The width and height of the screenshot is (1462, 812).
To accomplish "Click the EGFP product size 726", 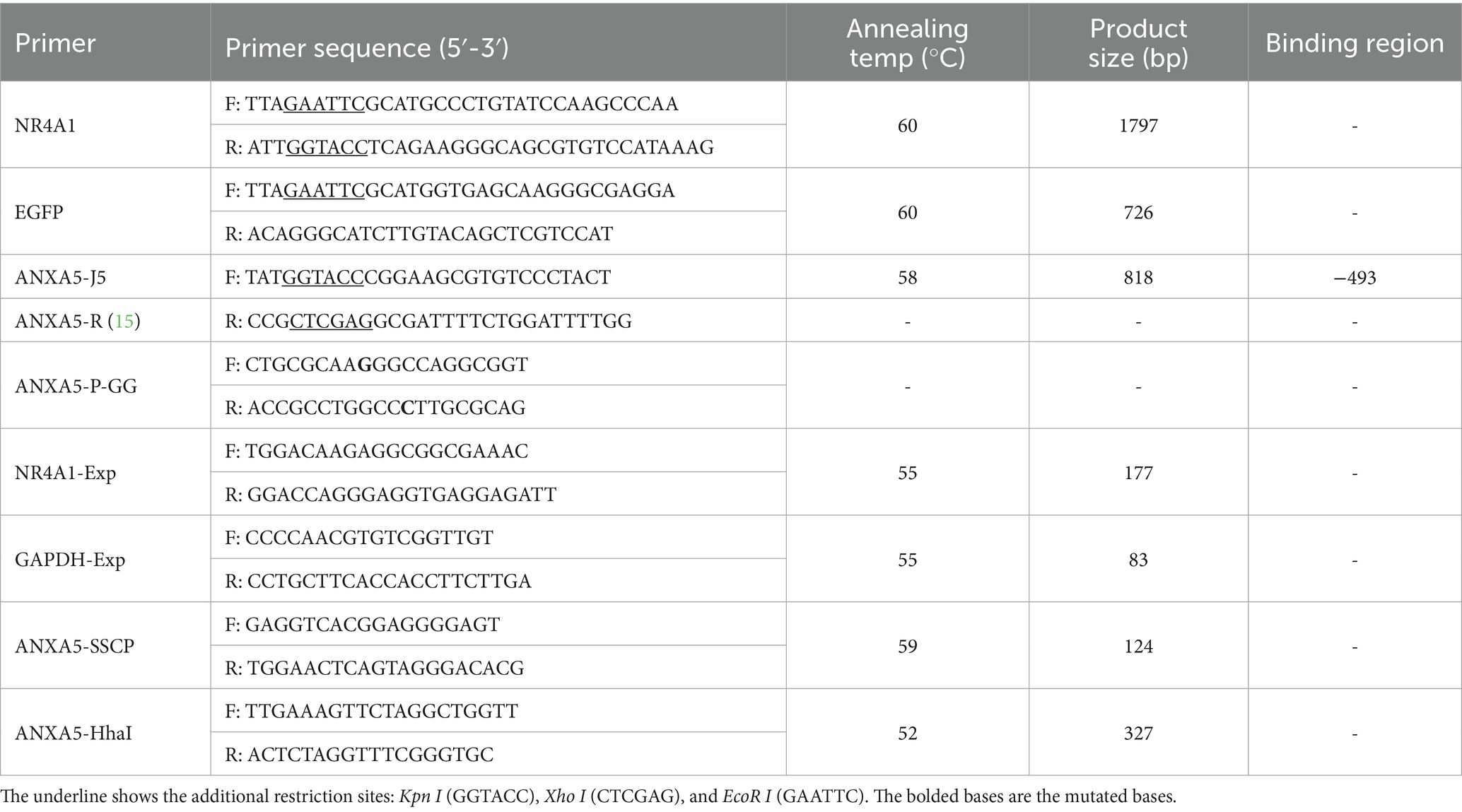I will (1138, 213).
